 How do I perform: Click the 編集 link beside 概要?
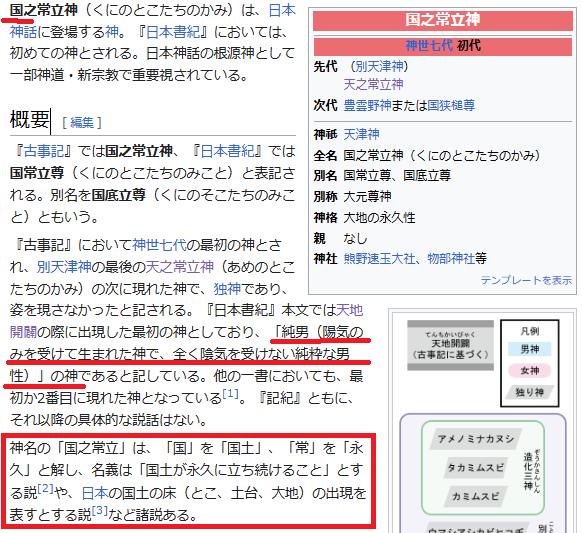coord(82,122)
